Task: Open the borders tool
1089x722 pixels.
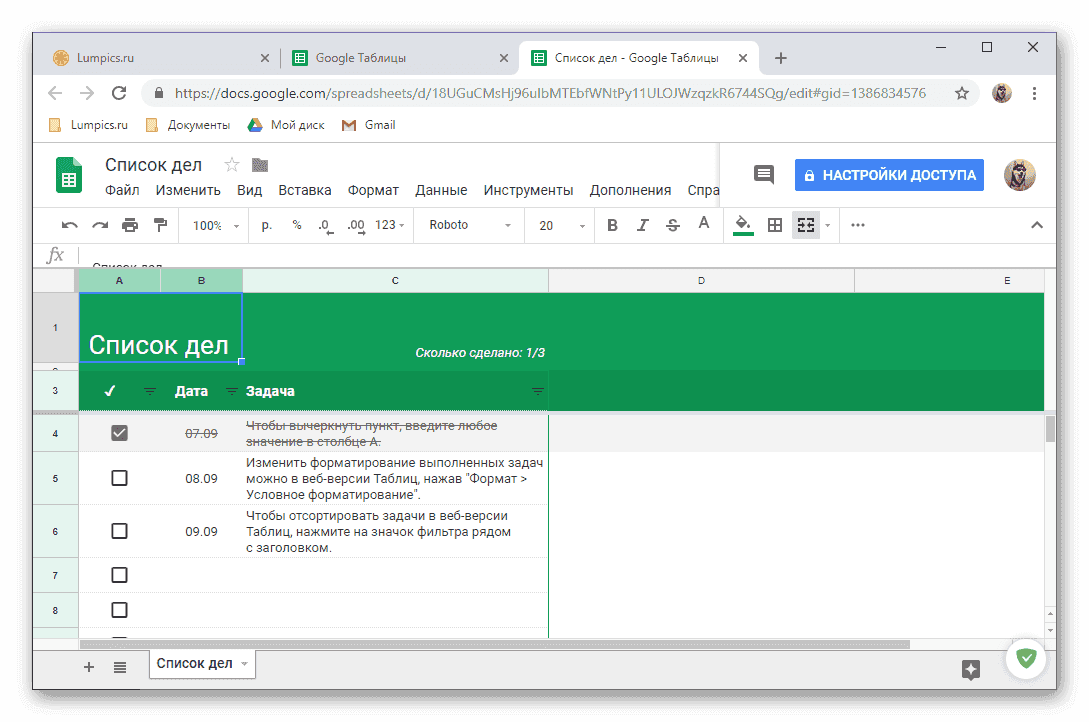Action: [x=774, y=225]
